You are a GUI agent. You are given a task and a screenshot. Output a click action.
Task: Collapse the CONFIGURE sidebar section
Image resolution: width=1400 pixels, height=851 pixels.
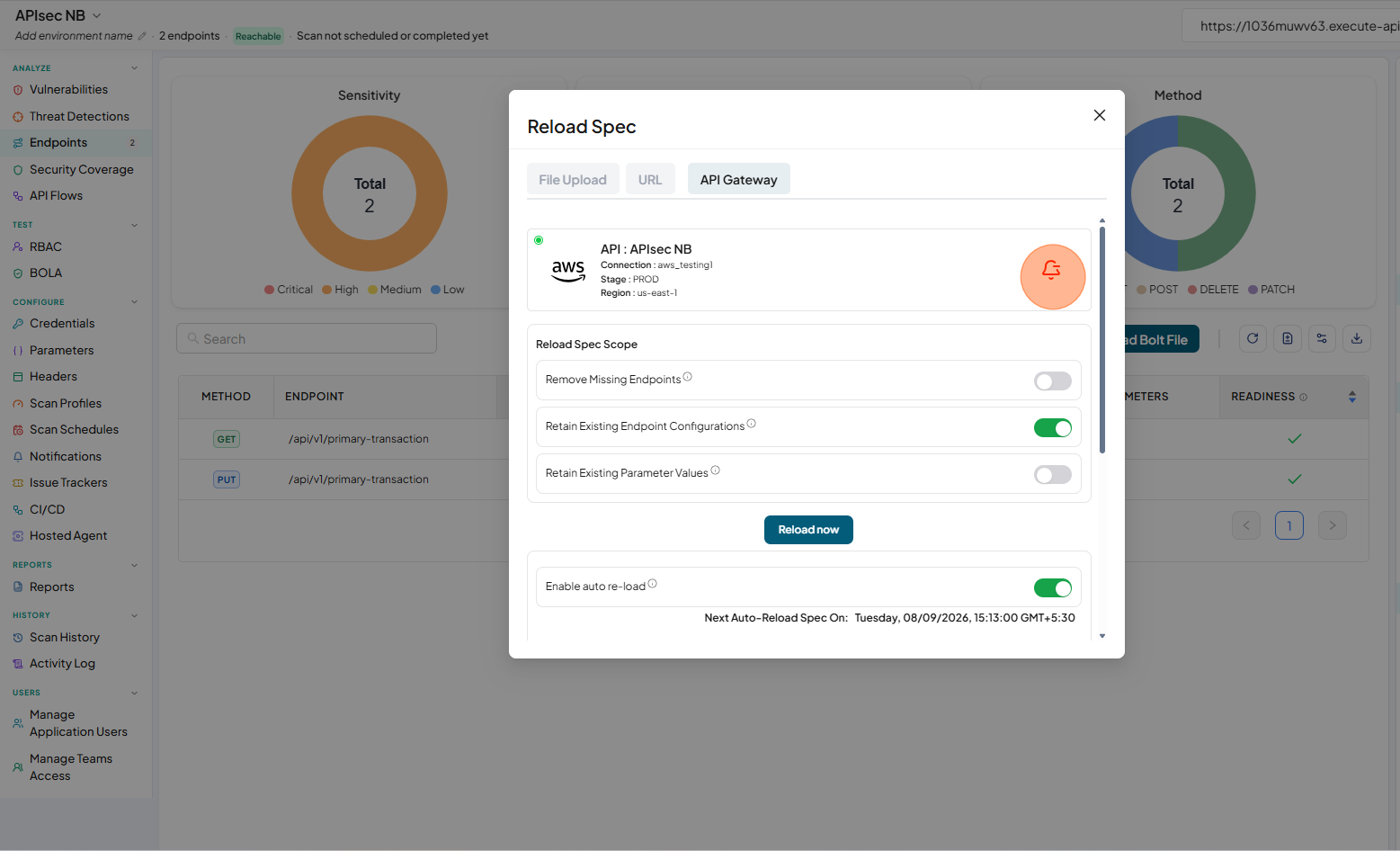[135, 302]
